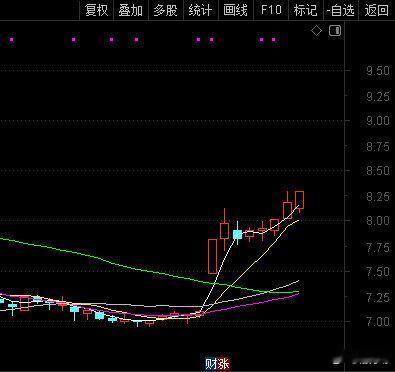Remove stock via -自选 button
The width and height of the screenshot is (395, 372).
point(341,10)
